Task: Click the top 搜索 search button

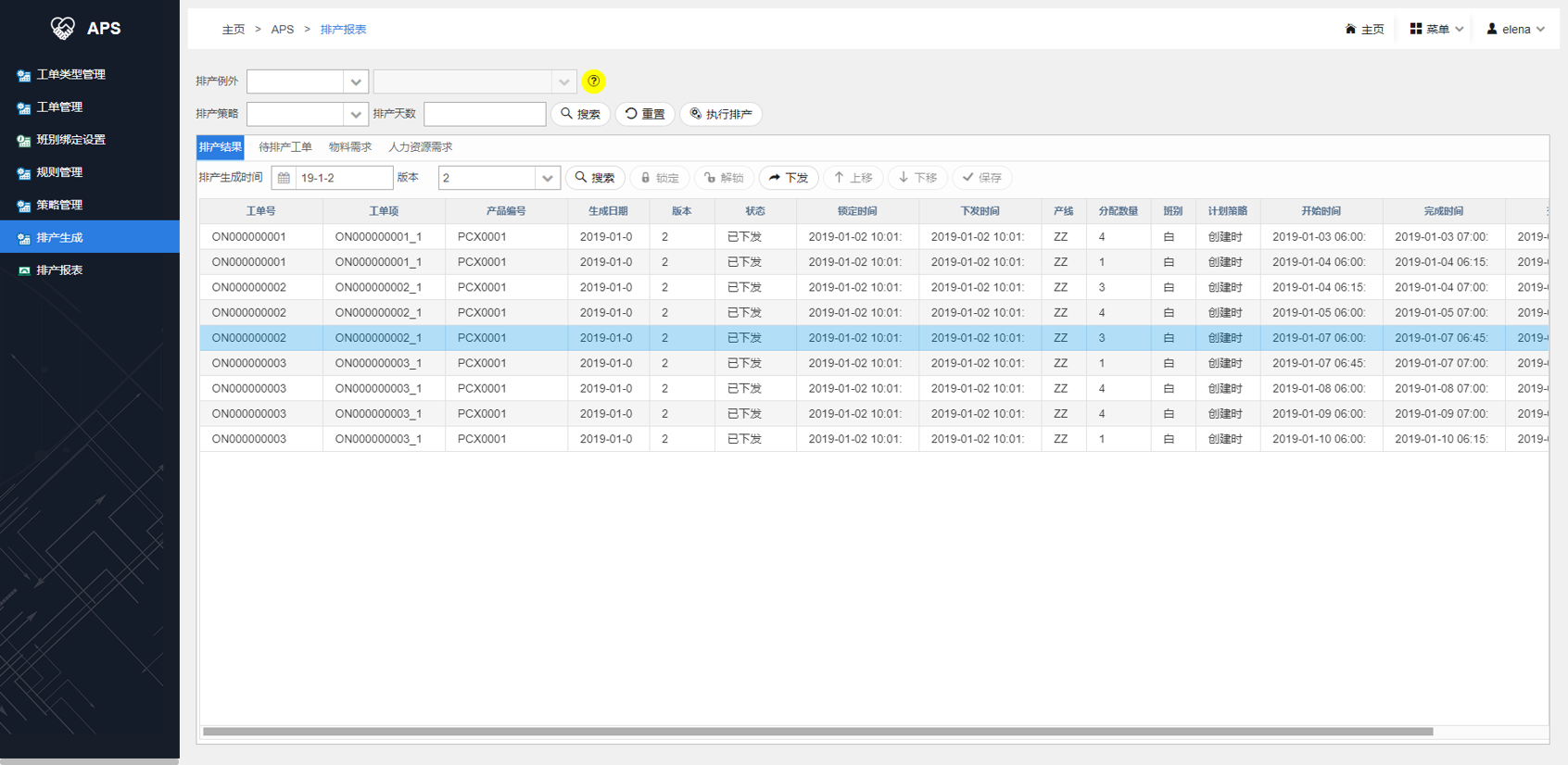Action: [581, 114]
